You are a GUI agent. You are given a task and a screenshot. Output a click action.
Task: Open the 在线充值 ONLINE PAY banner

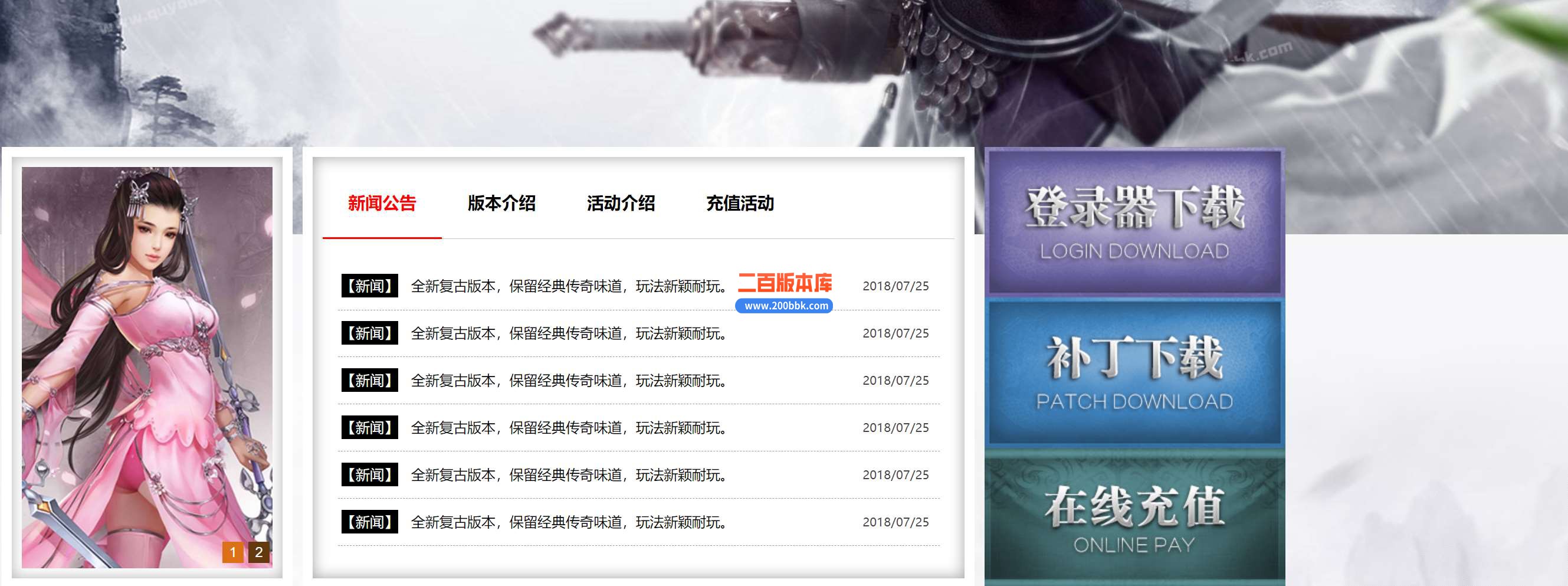(1134, 517)
